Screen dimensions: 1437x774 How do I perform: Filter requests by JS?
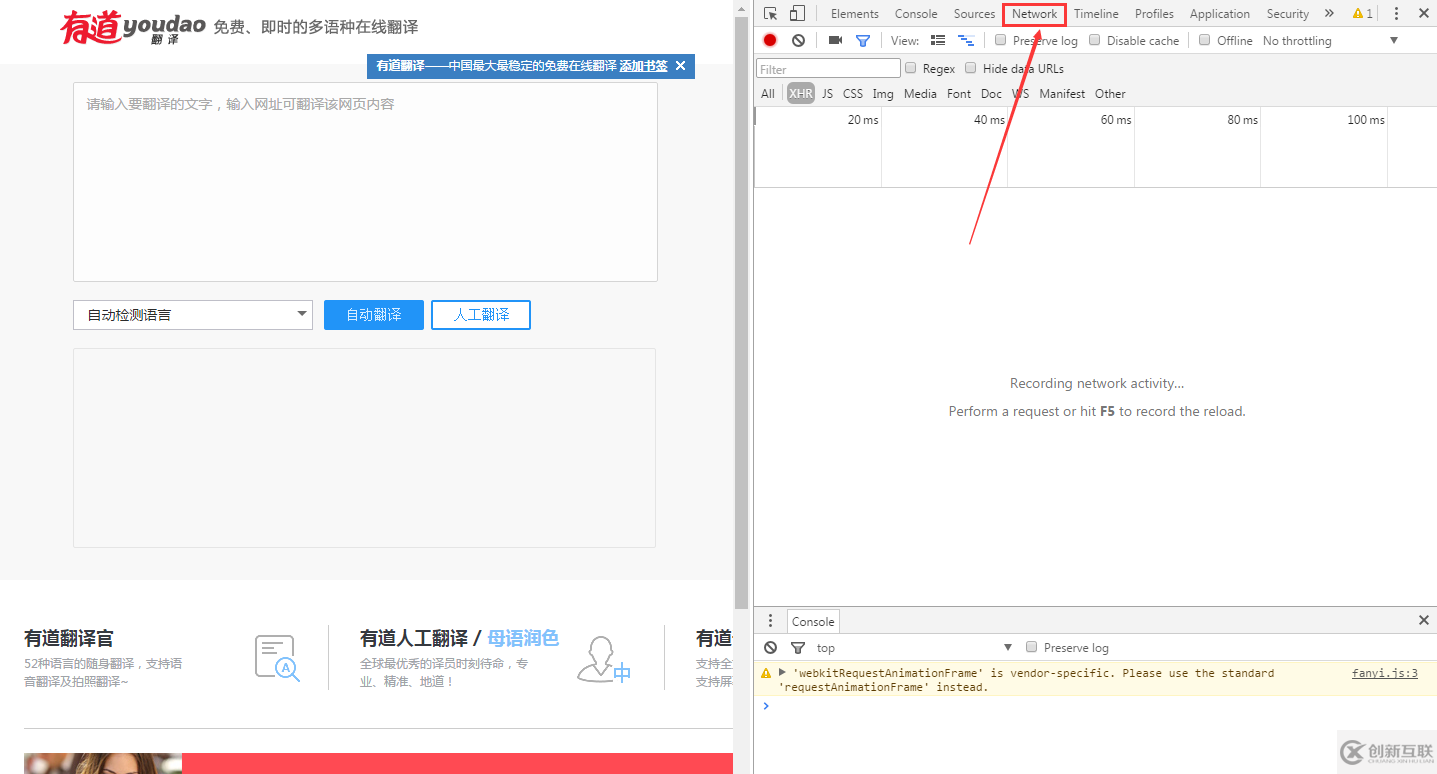[x=827, y=94]
